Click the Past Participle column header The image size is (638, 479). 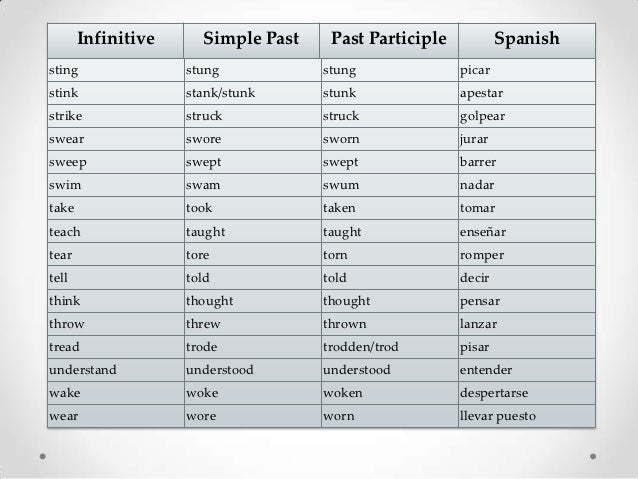389,41
